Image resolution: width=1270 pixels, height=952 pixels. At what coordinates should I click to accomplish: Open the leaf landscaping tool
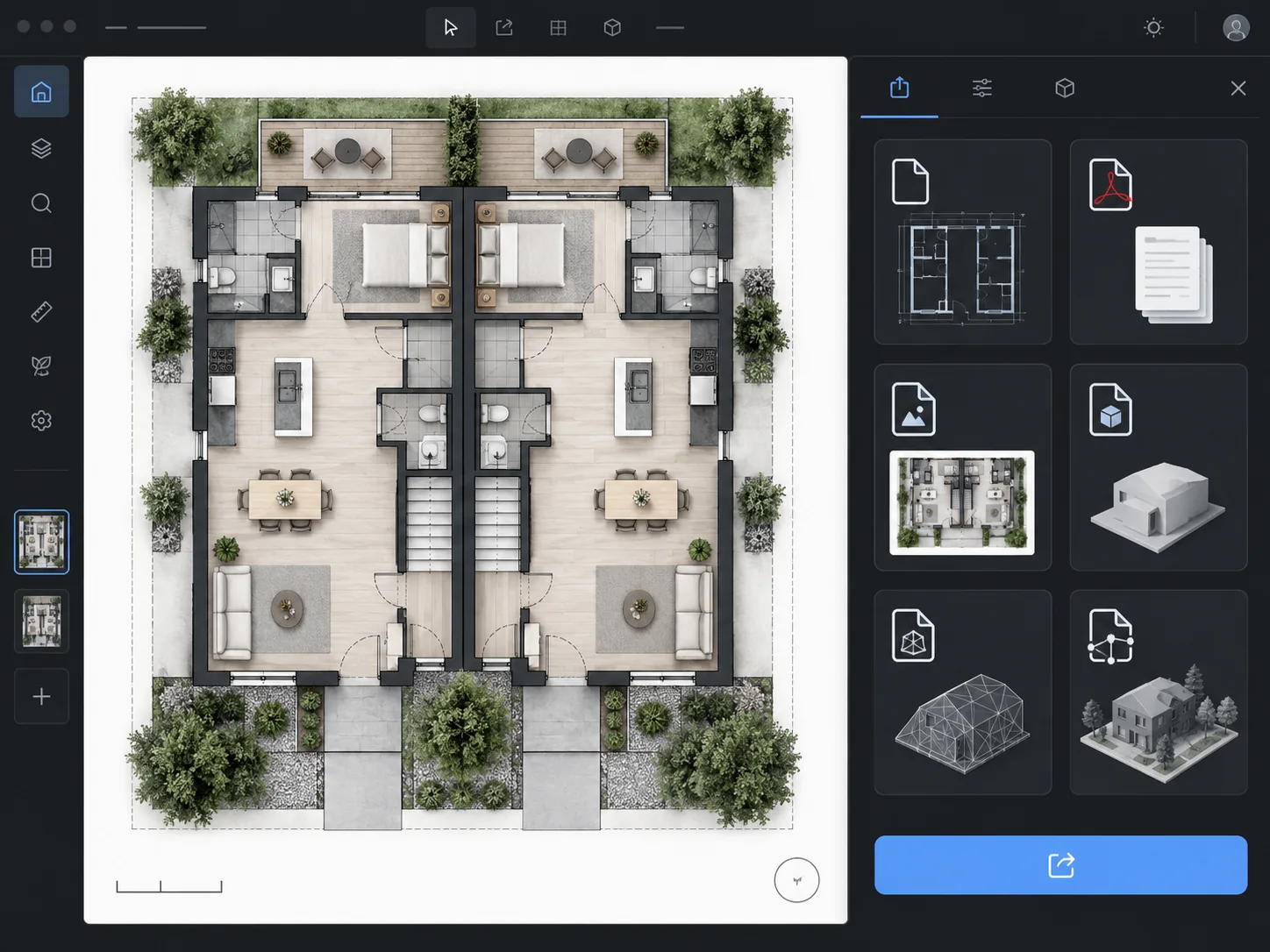pos(41,366)
